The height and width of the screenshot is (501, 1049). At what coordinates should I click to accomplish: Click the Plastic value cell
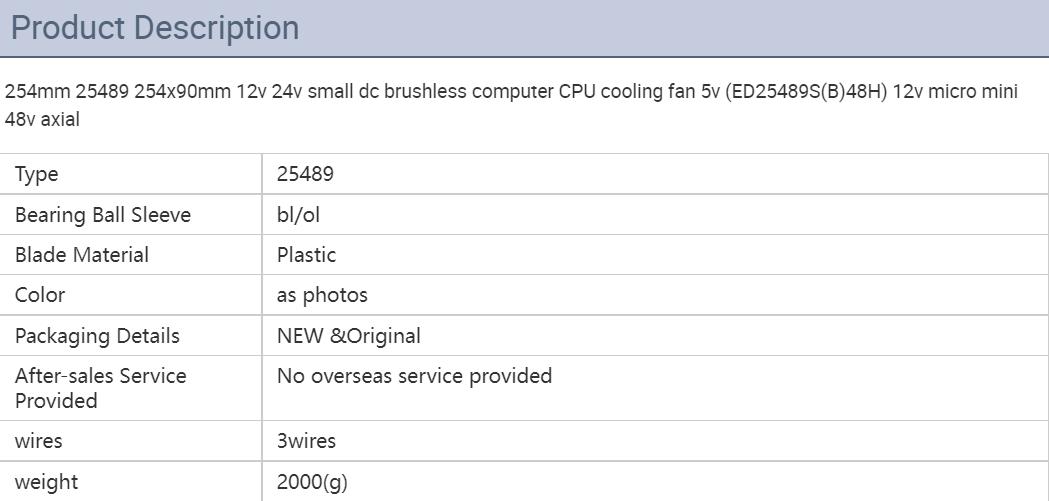point(655,255)
